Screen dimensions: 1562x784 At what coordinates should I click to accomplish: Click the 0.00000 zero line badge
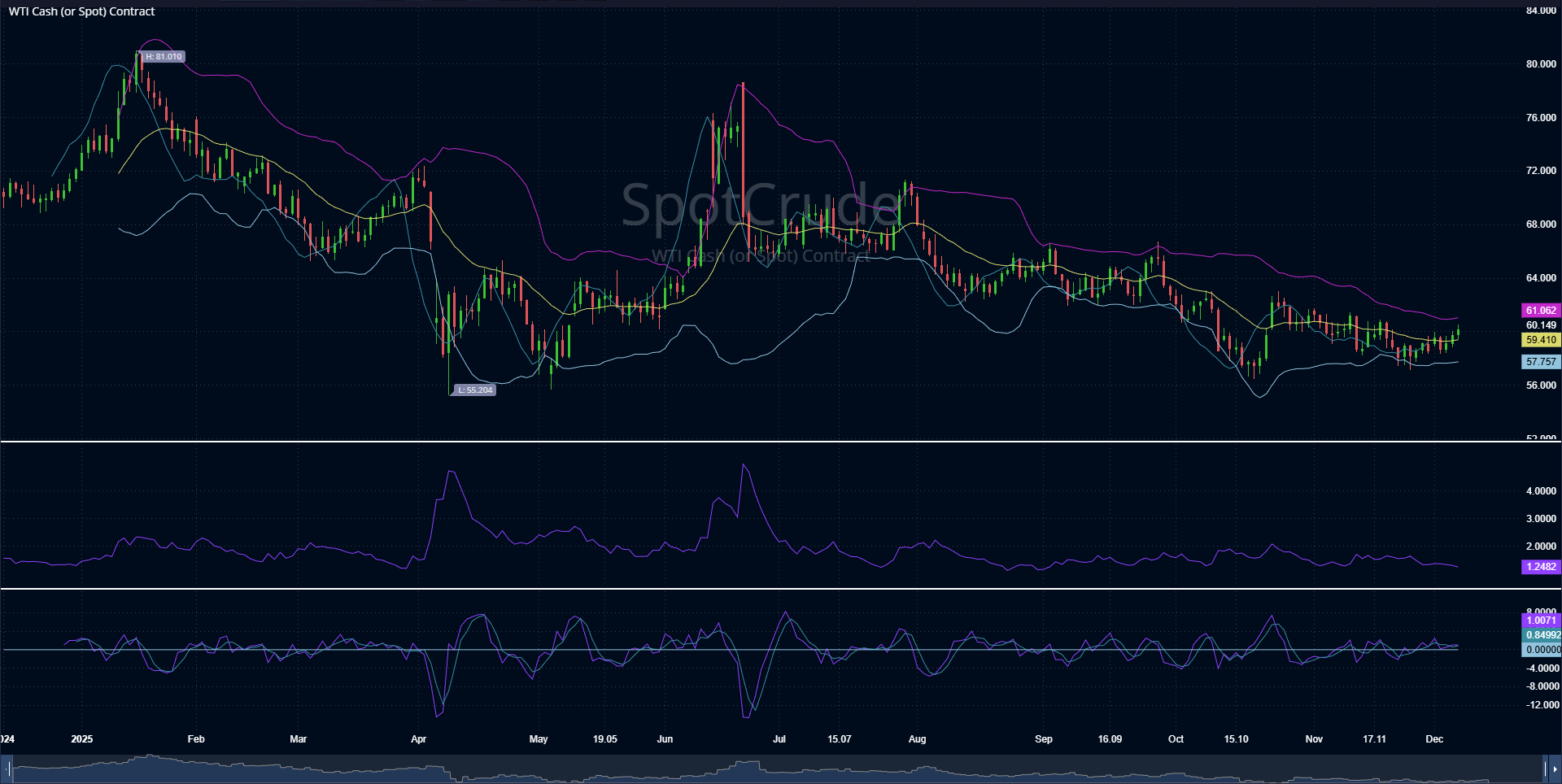(x=1542, y=649)
